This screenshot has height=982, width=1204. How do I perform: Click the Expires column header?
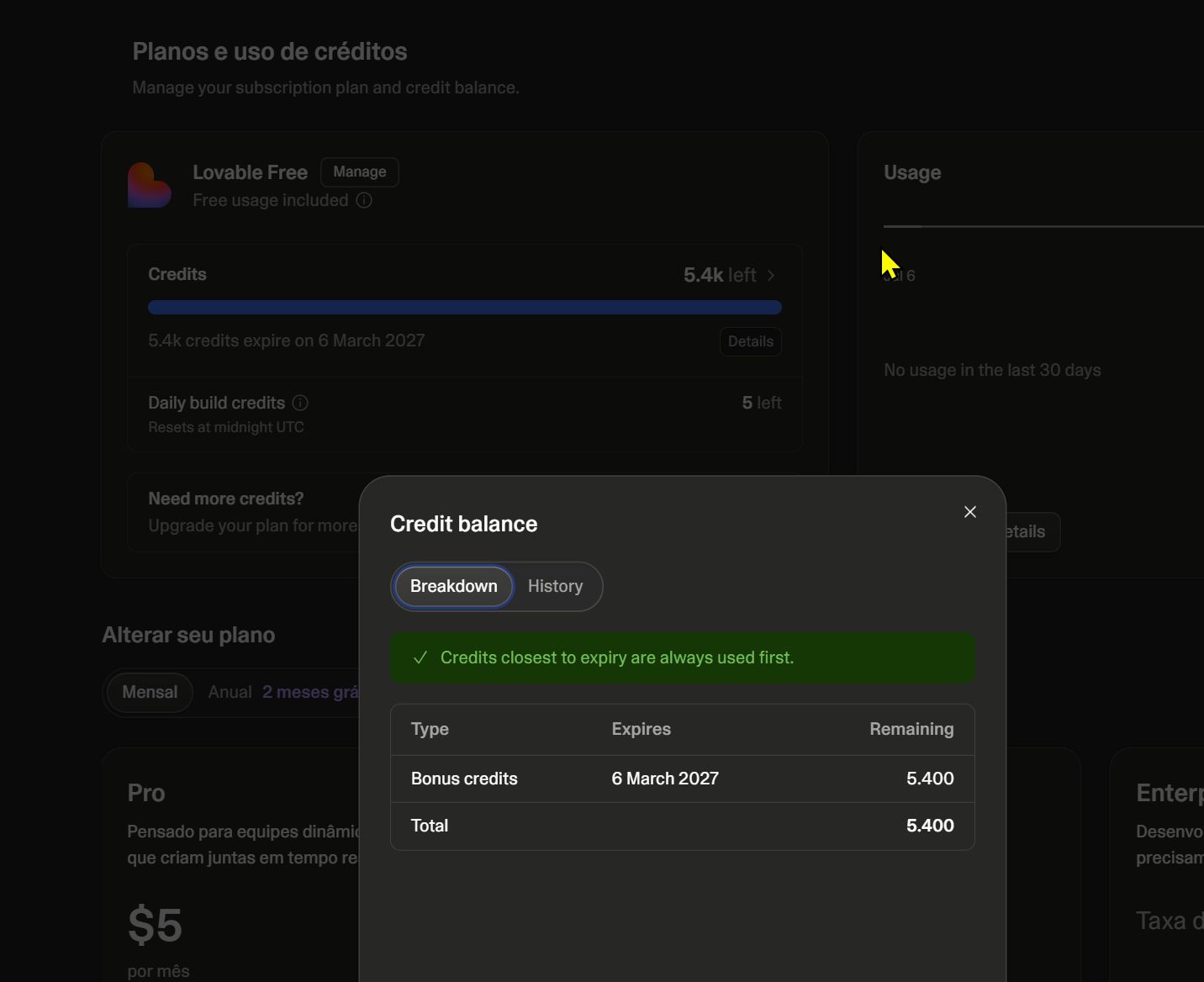pos(642,729)
